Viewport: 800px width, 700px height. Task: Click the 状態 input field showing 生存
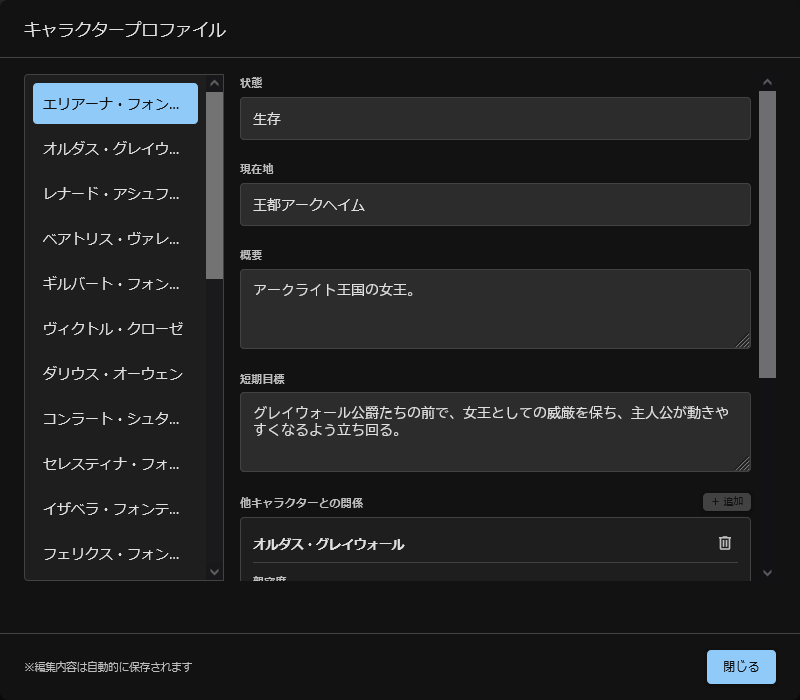pos(495,119)
